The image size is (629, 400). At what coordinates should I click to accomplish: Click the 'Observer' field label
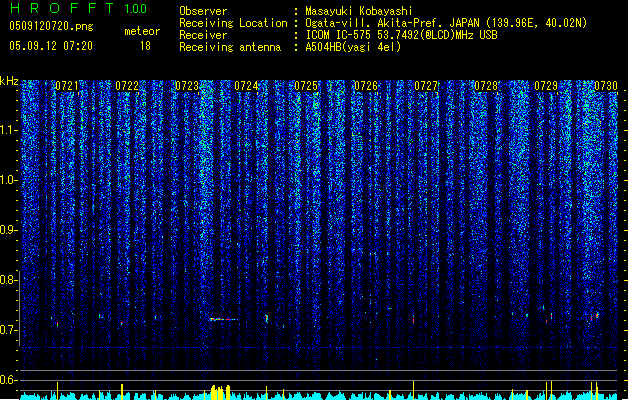(203, 11)
